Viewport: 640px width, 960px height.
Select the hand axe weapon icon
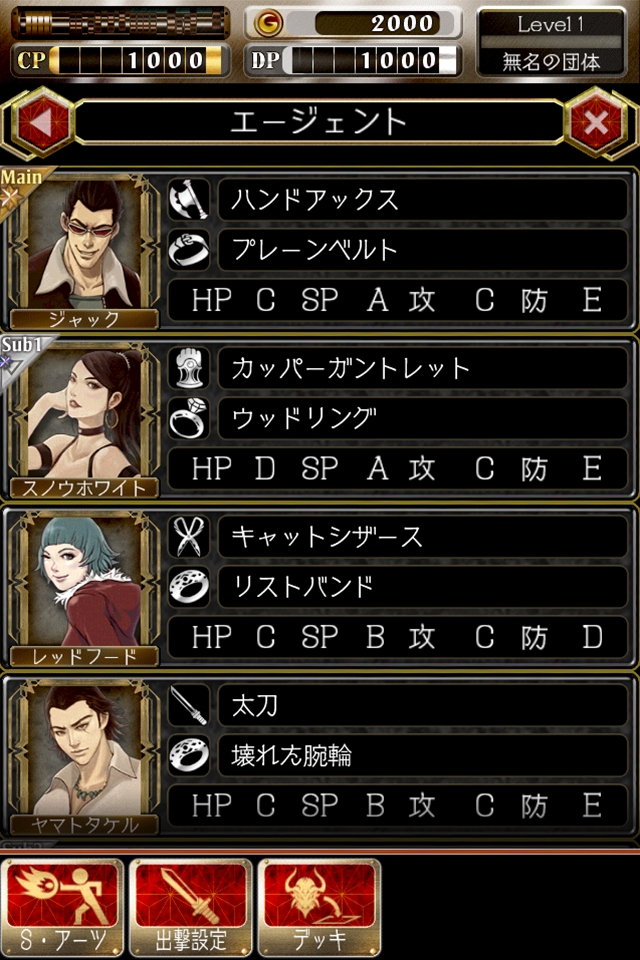(x=189, y=200)
